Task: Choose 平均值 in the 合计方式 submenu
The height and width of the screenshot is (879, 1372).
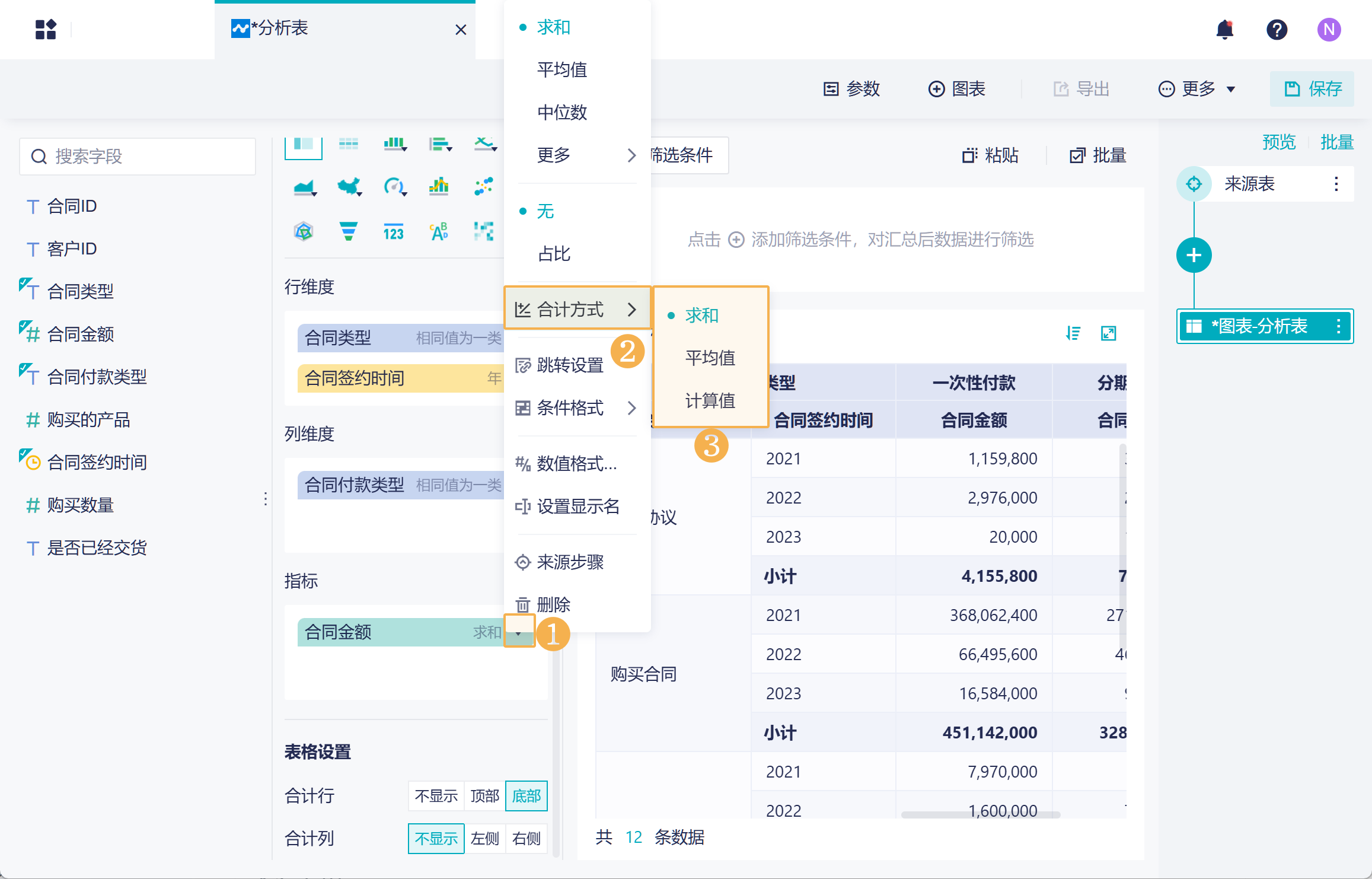Action: (710, 358)
